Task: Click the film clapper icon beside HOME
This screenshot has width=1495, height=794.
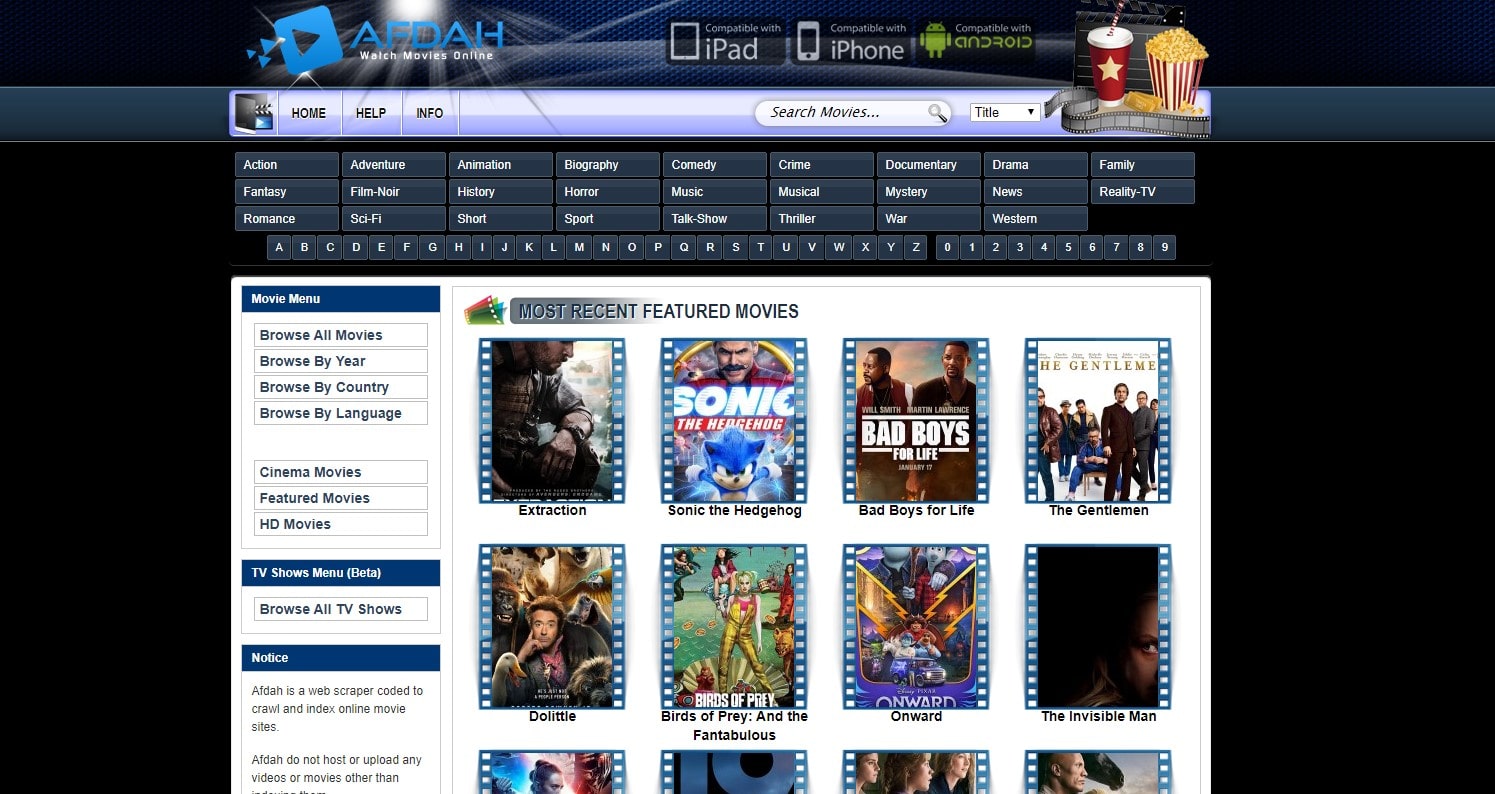Action: 254,114
